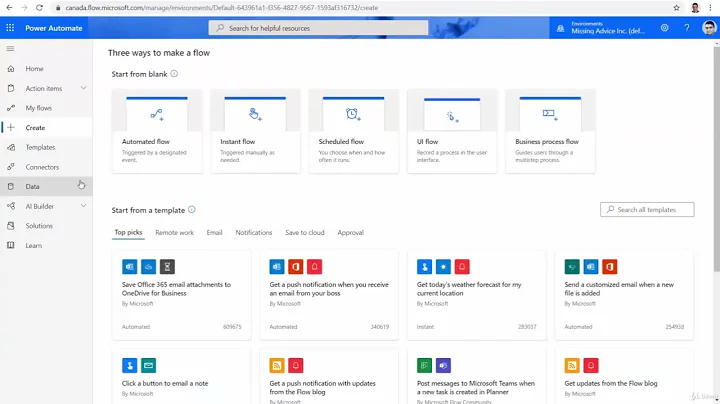Viewport: 720px width, 404px height.
Task: Switch to the Notifications tab
Action: click(253, 233)
